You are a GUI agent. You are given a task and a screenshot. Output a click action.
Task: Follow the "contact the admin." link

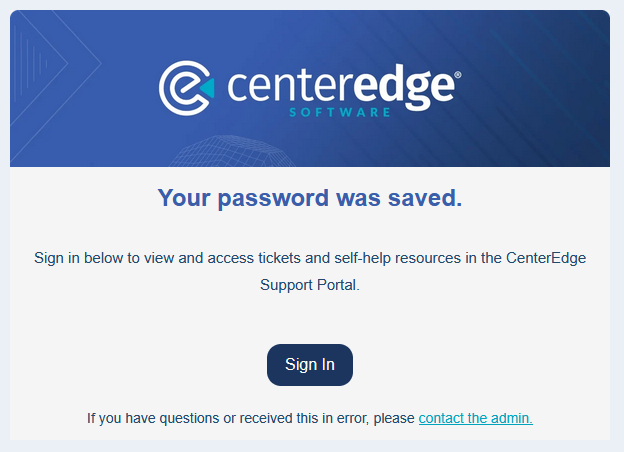[x=476, y=418]
